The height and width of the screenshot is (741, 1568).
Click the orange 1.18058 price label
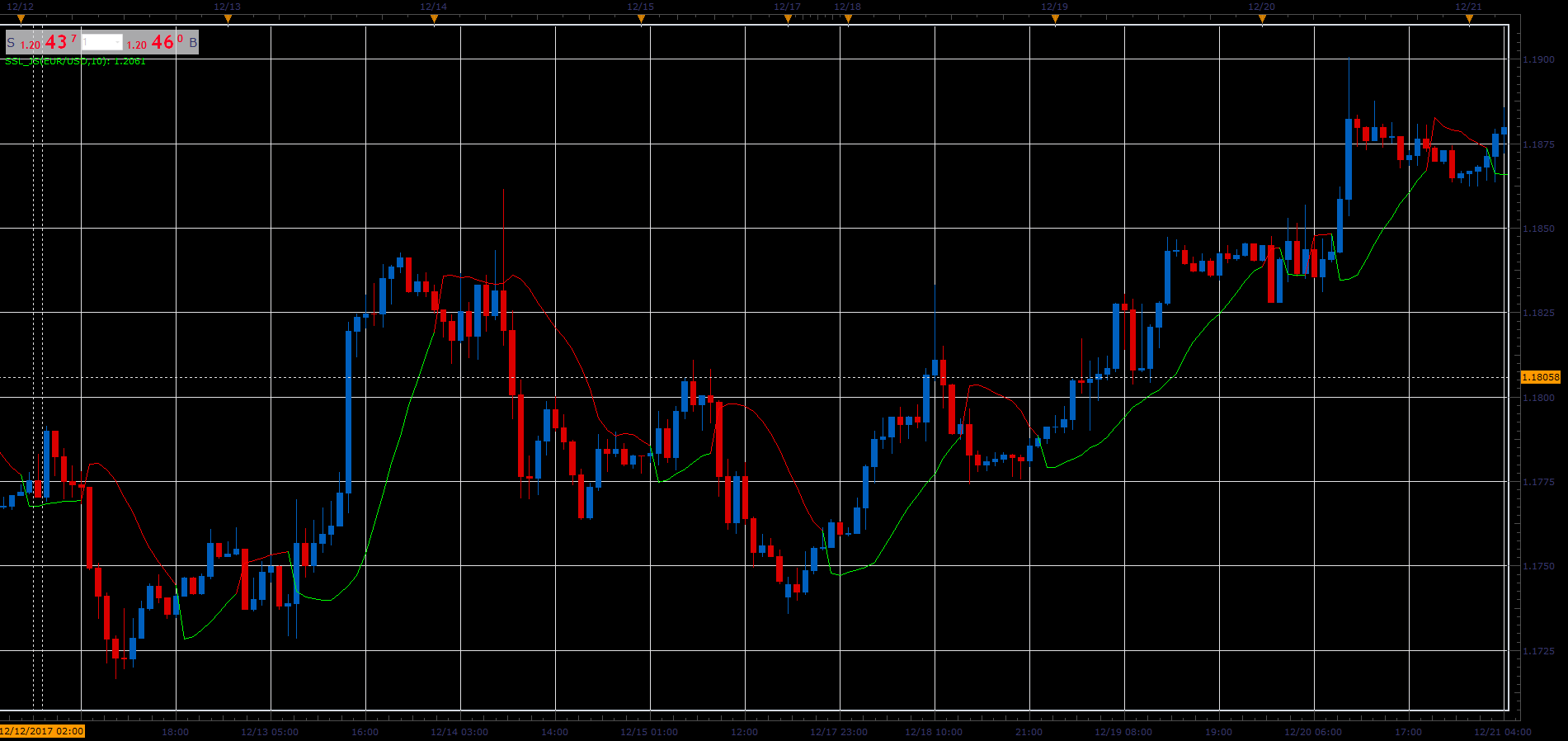pyautogui.click(x=1541, y=377)
